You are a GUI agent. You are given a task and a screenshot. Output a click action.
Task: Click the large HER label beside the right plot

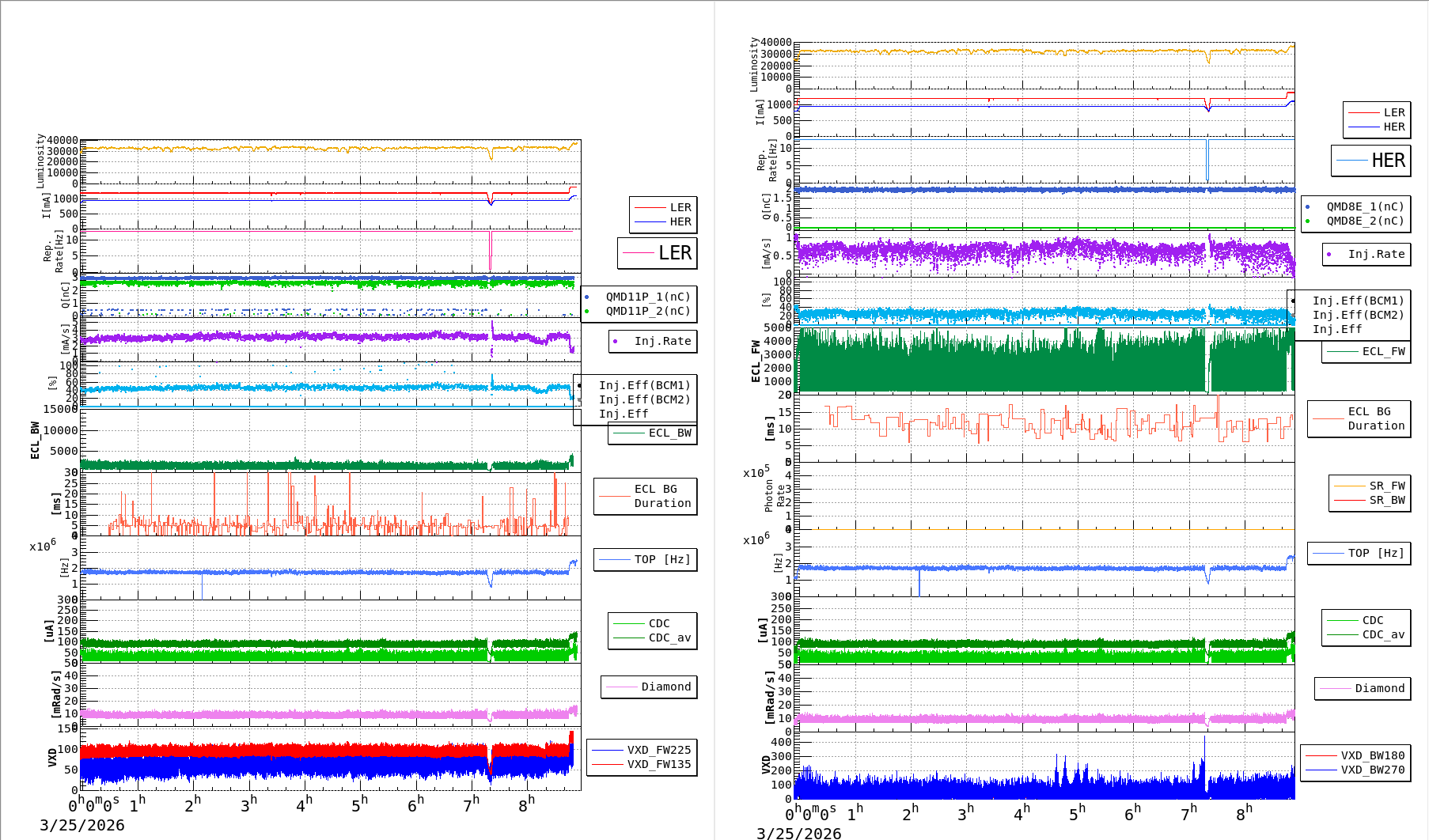(1388, 161)
